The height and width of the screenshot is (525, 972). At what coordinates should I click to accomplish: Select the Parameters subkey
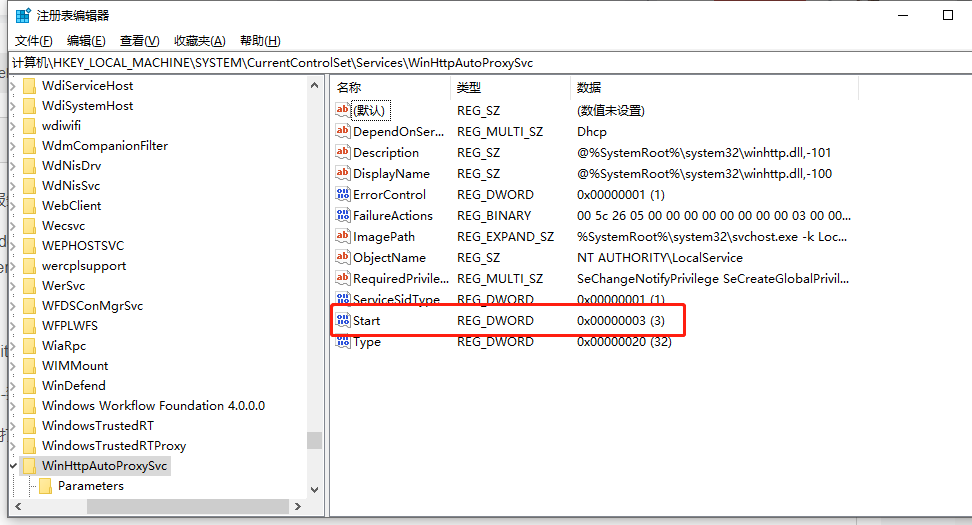pyautogui.click(x=91, y=486)
